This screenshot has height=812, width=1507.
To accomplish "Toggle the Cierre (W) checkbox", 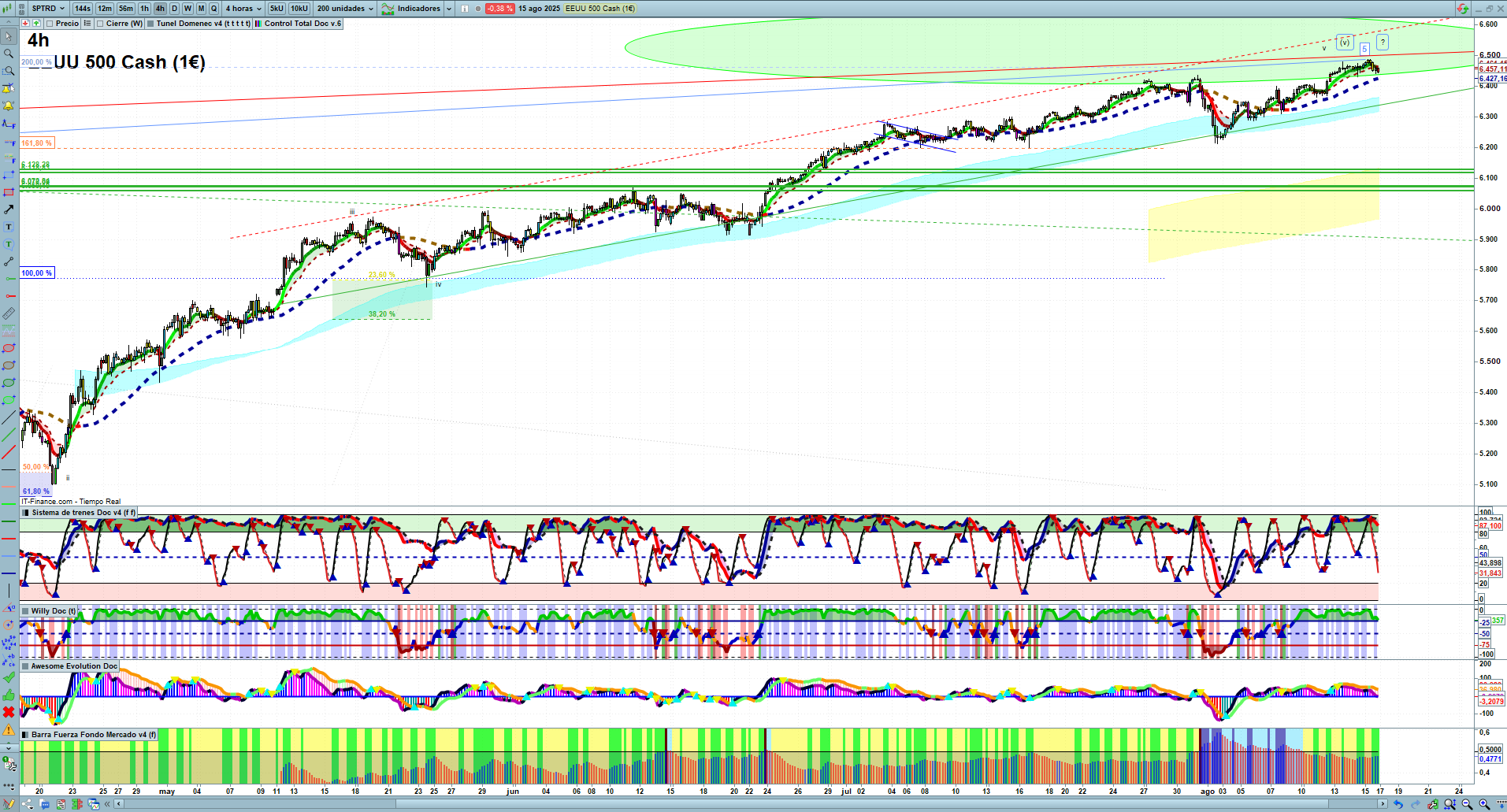I will 100,24.
